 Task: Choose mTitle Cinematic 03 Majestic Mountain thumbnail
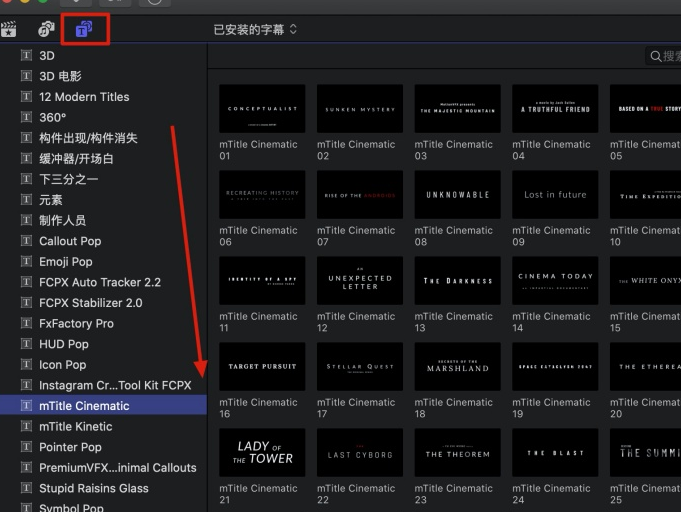pos(457,109)
